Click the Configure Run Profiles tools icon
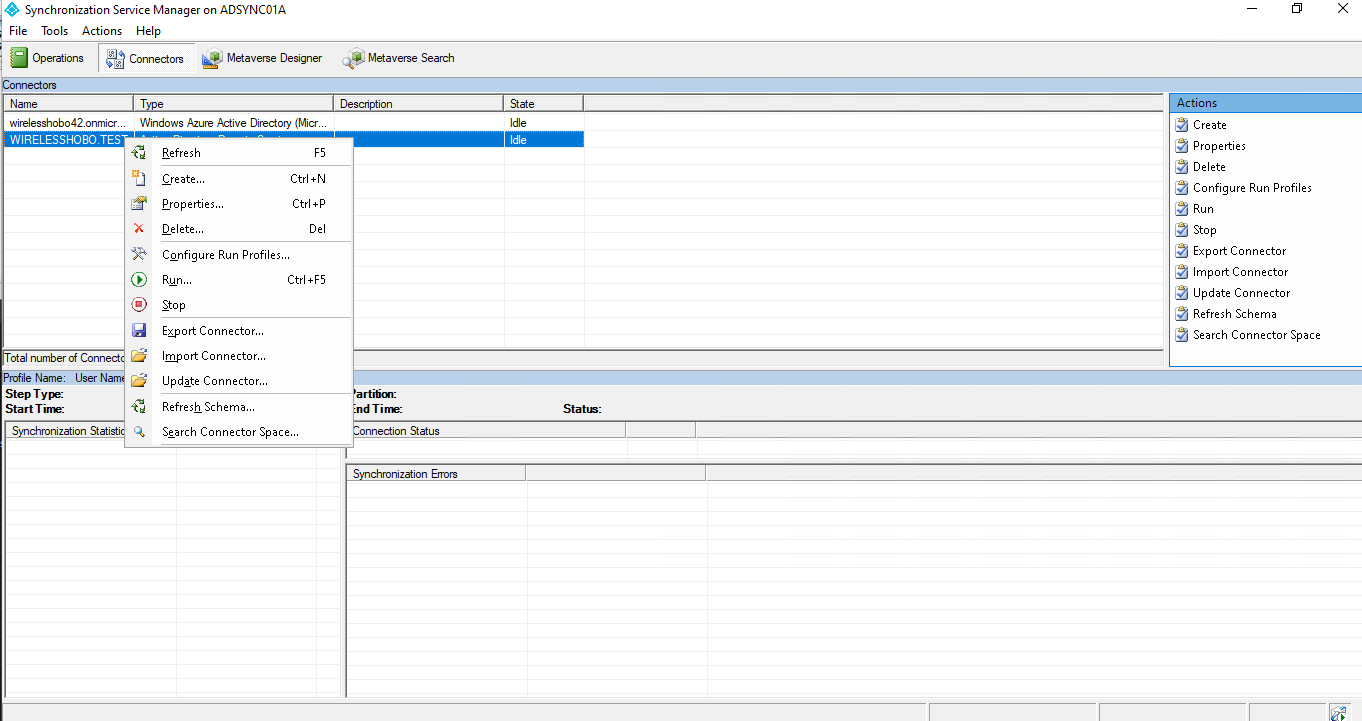Screen dimensions: 1362x721 139,254
